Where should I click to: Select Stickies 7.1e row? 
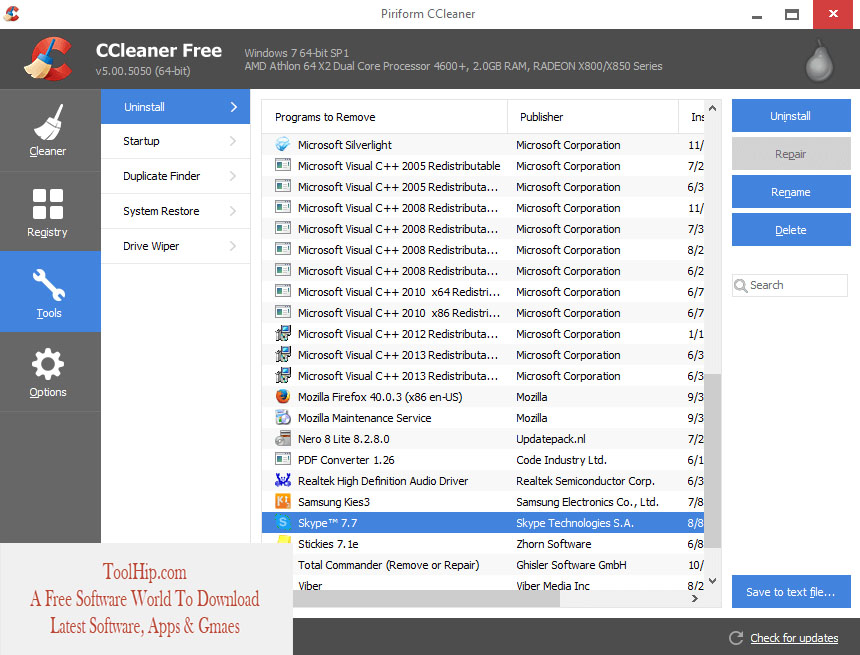point(483,544)
